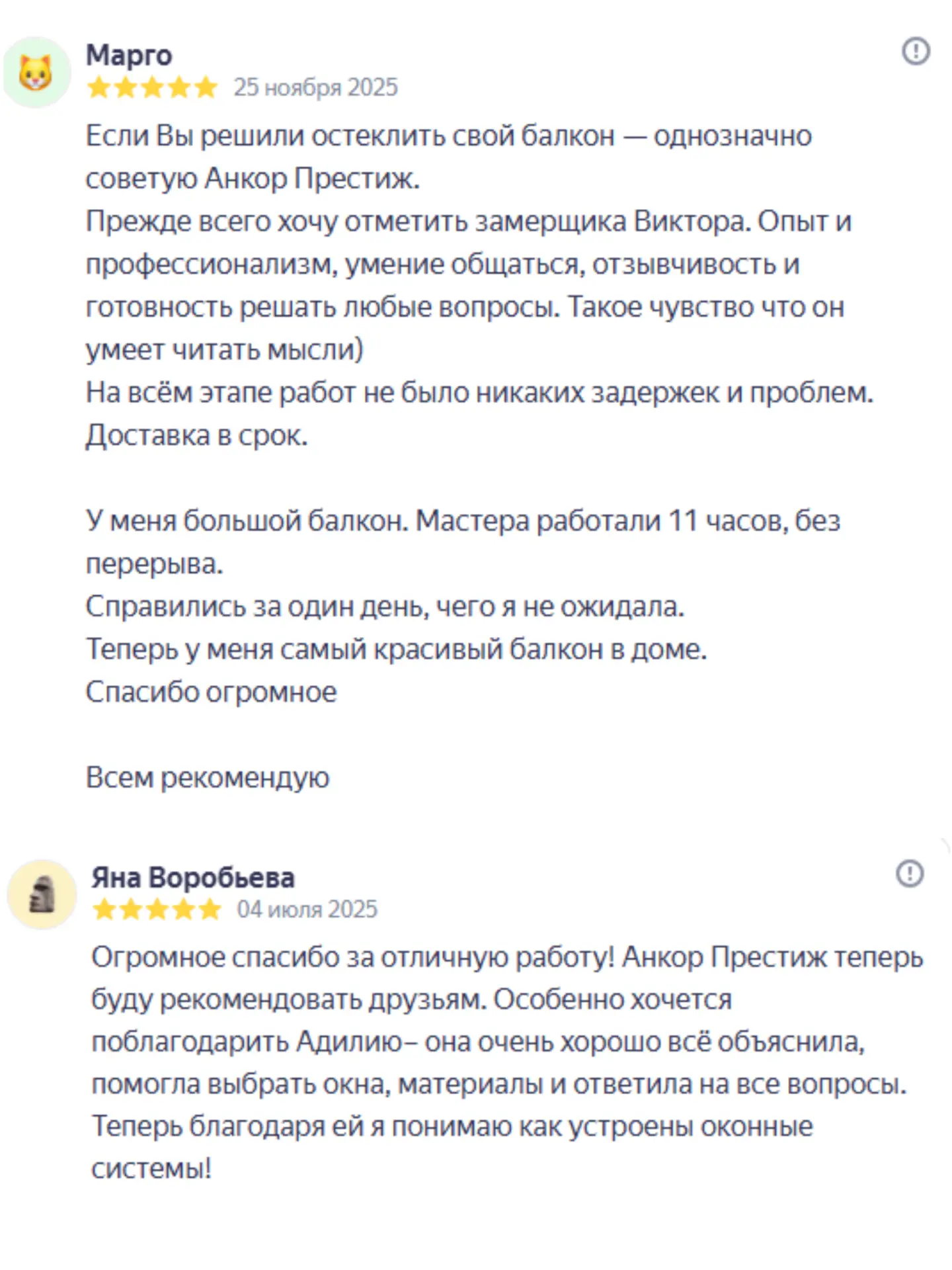Open Яна Воробьева's statue avatar
Viewport: 952px width, 1270px height.
pyautogui.click(x=42, y=894)
